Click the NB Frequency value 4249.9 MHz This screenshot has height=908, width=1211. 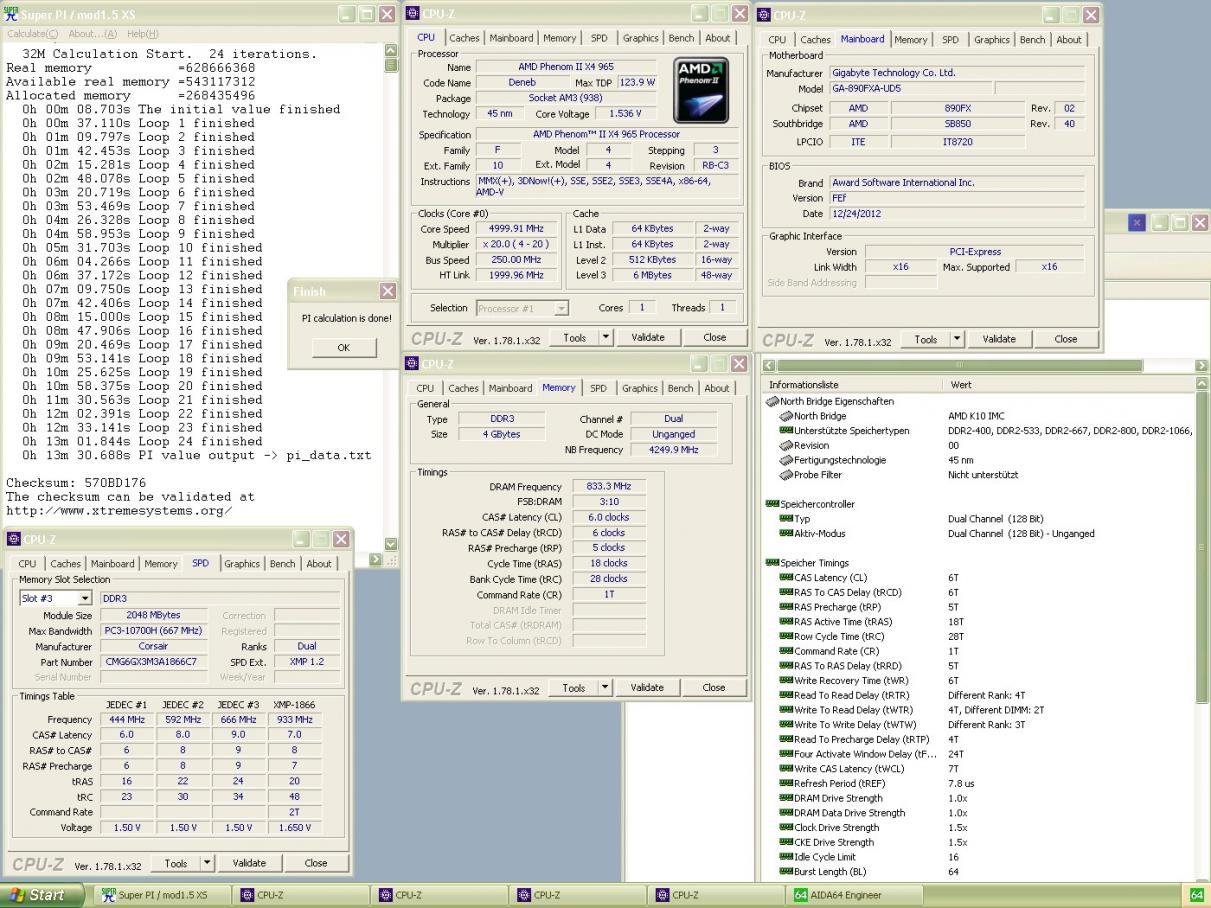tap(673, 450)
